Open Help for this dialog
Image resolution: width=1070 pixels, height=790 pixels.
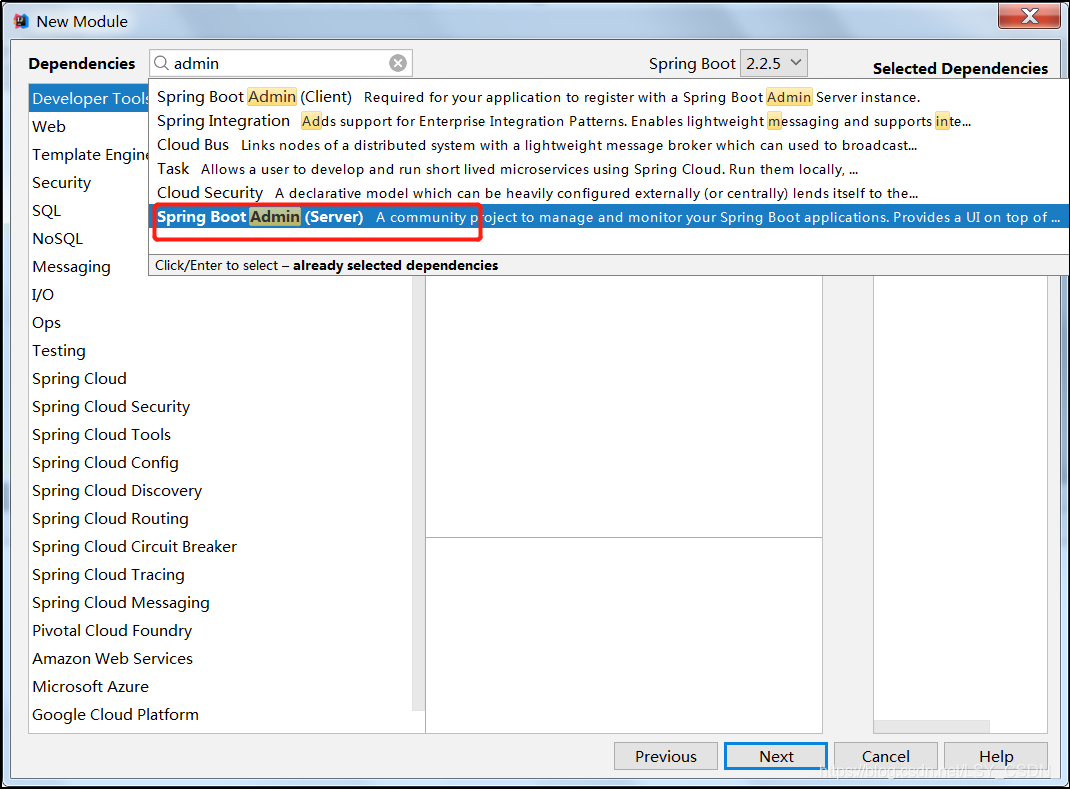[996, 756]
